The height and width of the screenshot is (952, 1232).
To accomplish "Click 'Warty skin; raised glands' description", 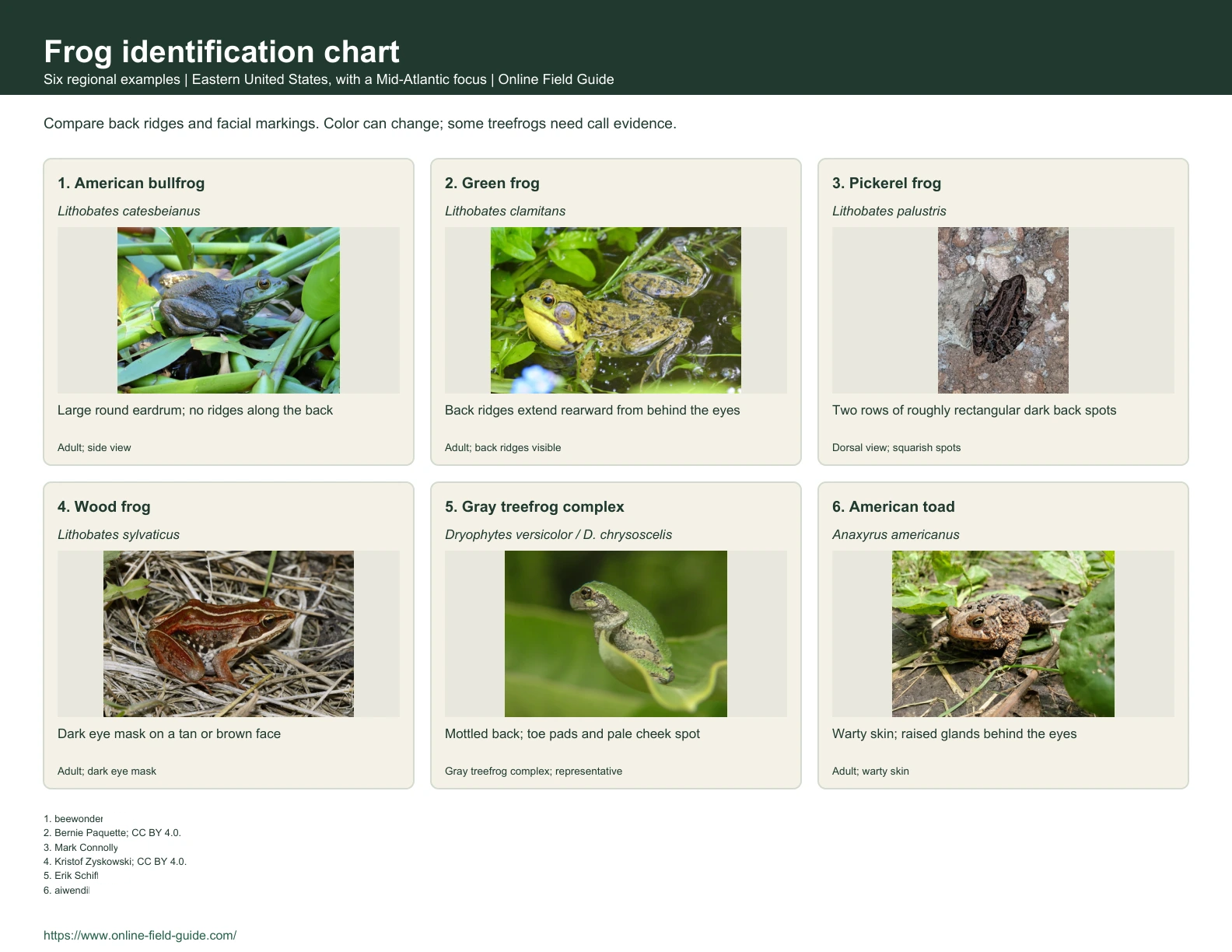I will (954, 734).
